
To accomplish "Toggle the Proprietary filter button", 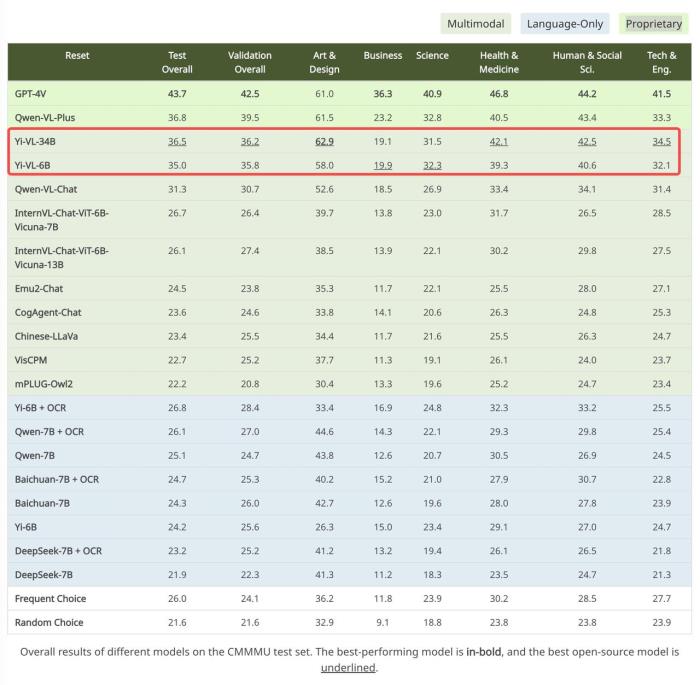I will click(x=654, y=24).
